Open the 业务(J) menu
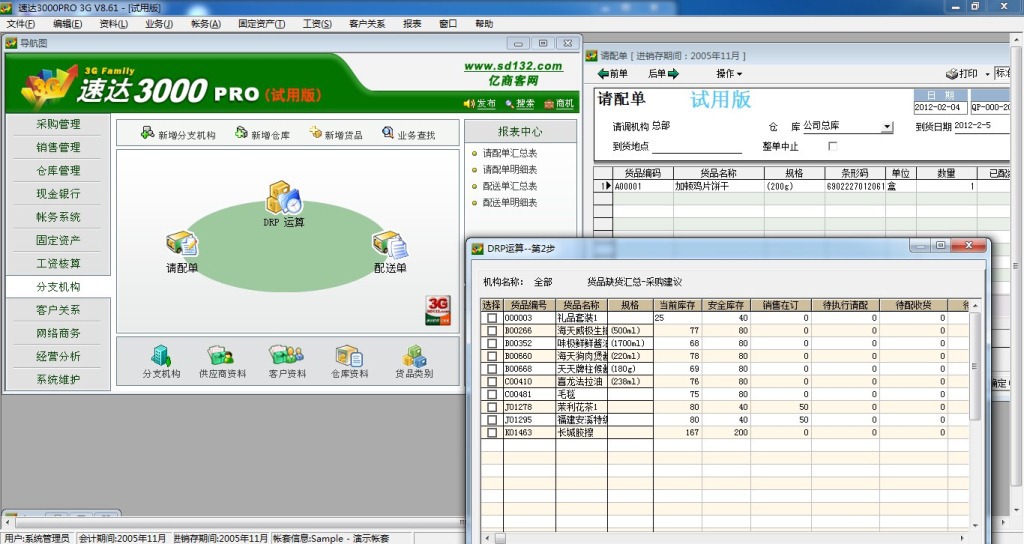The width and height of the screenshot is (1024, 544). point(159,24)
